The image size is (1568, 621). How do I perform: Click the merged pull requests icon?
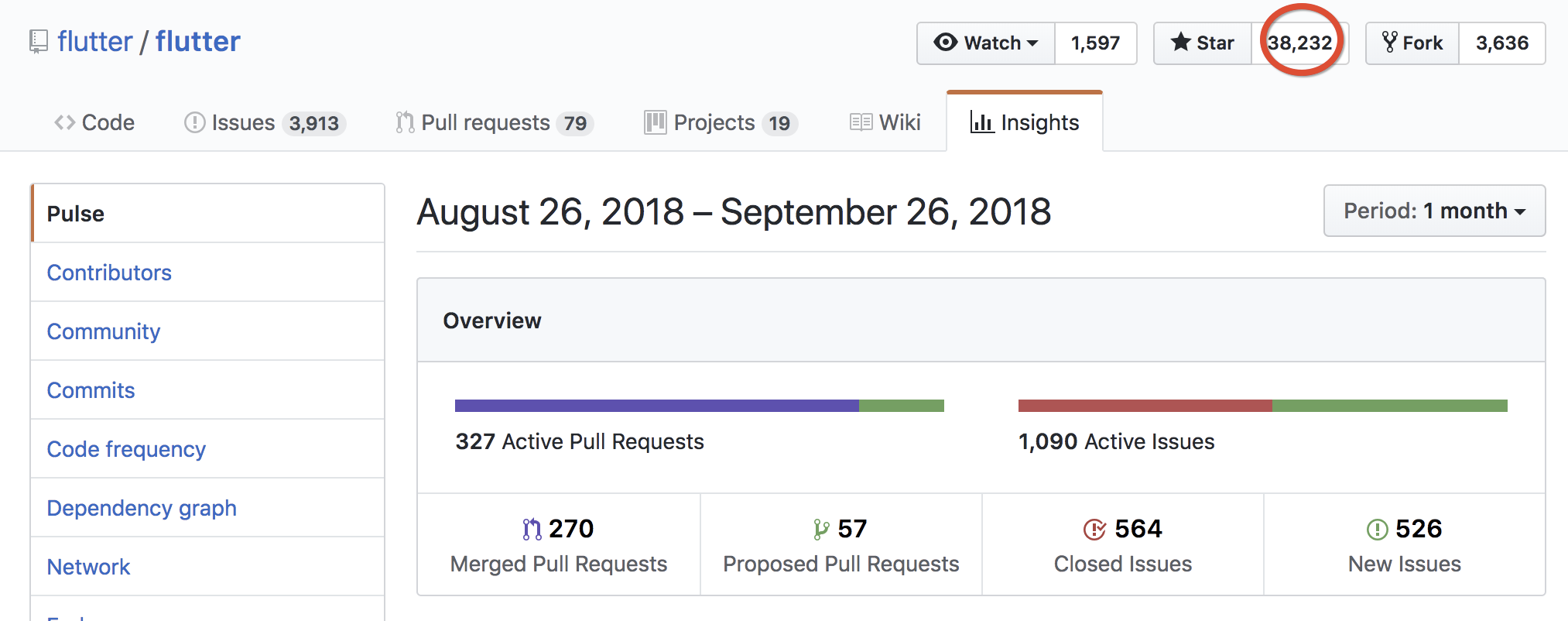tap(532, 530)
